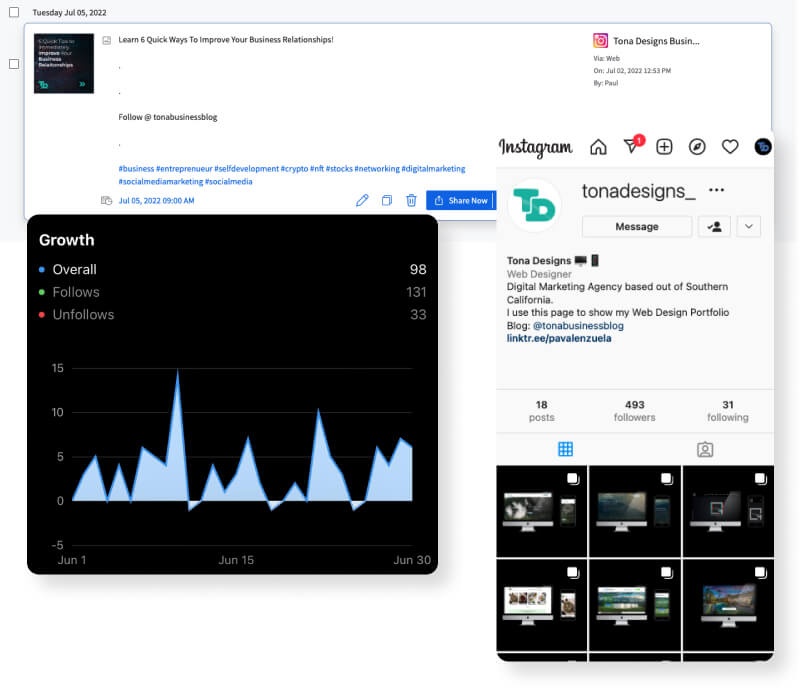Open the tonadesigns_ profile picture
This screenshot has width=804, height=692.
534,206
